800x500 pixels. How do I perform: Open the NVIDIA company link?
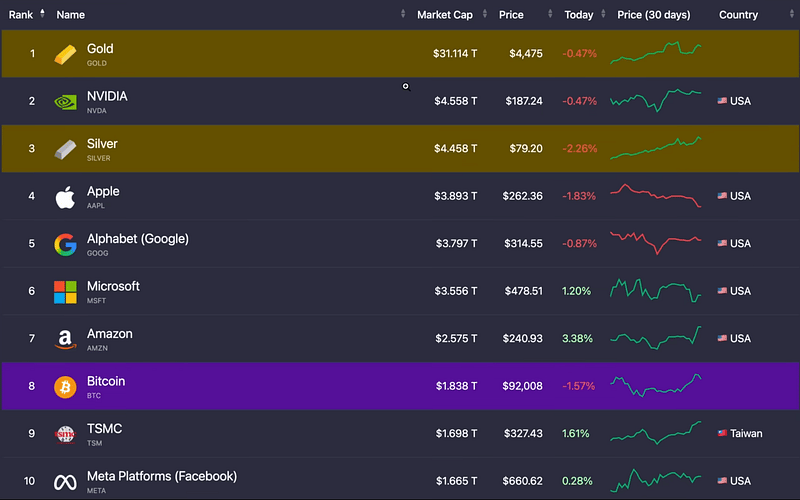click(x=107, y=96)
